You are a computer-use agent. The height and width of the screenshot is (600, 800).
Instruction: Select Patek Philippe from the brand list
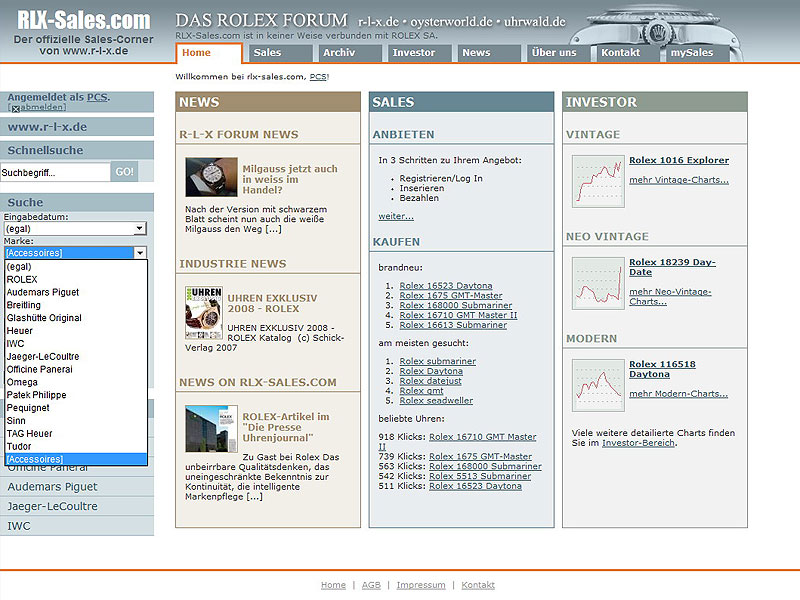pos(76,395)
